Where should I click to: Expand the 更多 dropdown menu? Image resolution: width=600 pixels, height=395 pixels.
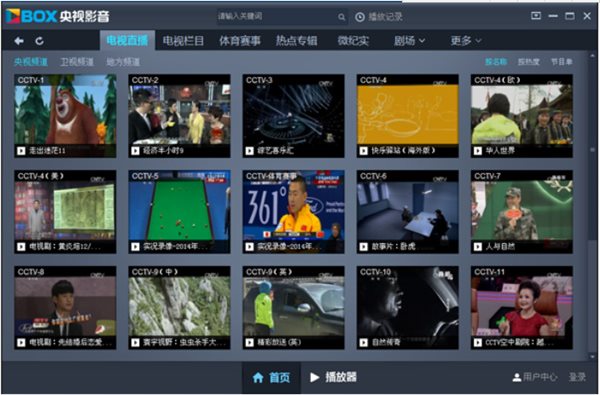click(x=466, y=41)
